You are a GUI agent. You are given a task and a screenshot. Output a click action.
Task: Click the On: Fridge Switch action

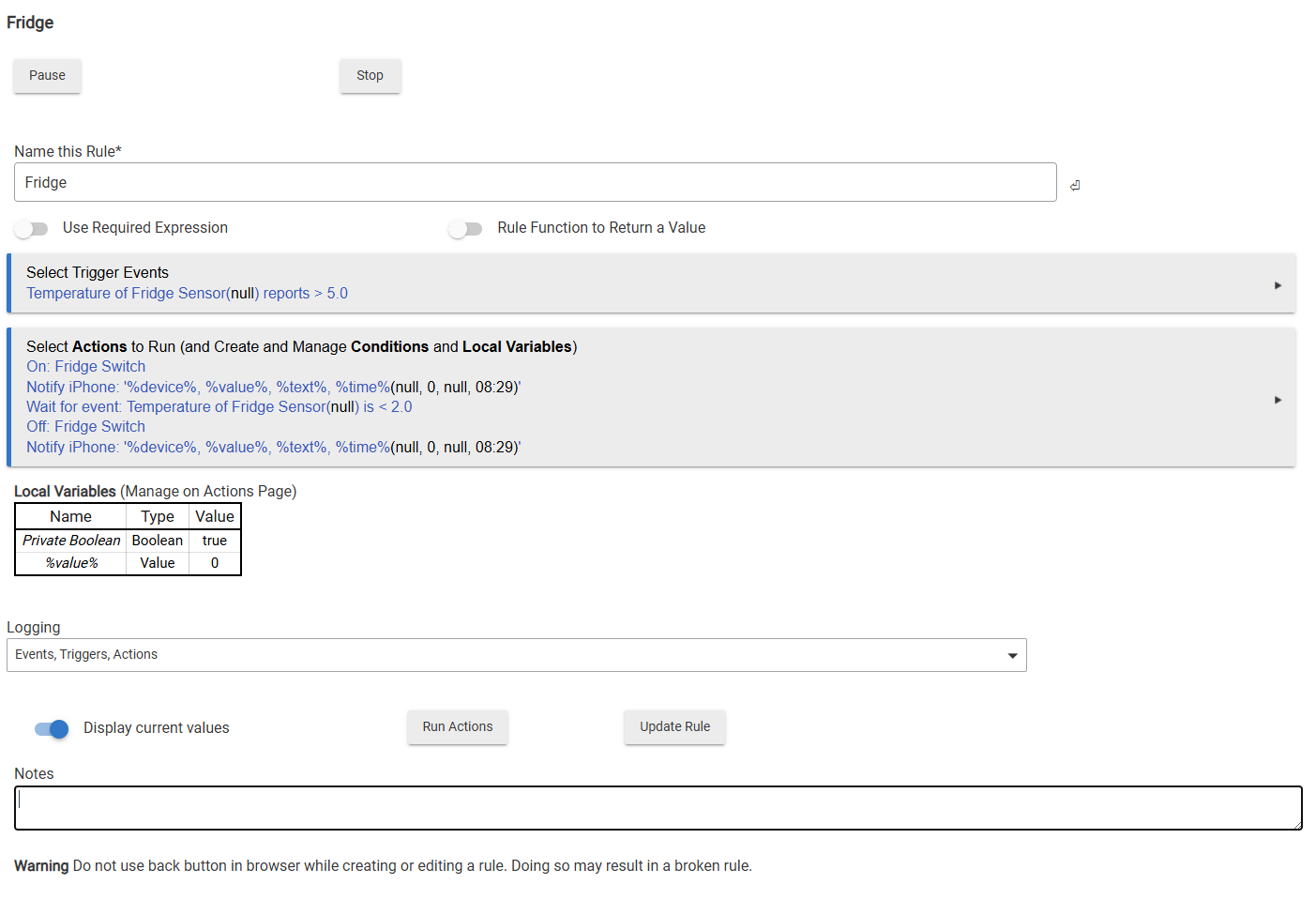point(86,367)
